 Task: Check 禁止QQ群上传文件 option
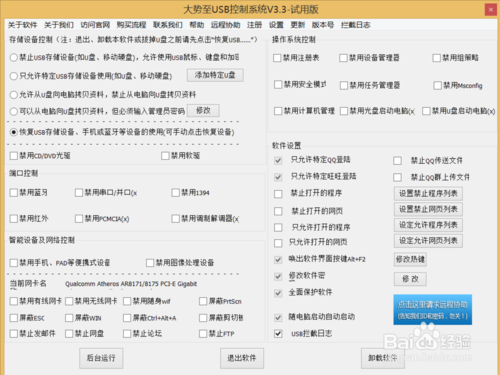(397, 177)
